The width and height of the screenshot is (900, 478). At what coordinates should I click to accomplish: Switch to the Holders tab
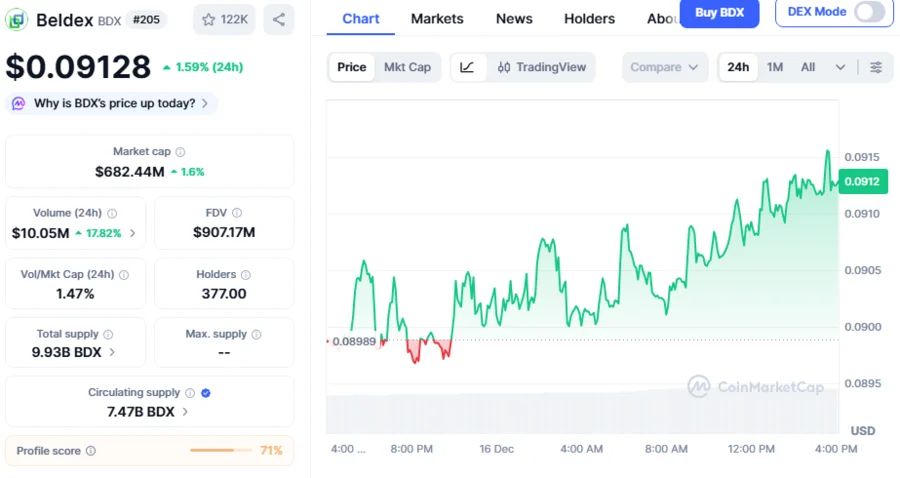click(589, 19)
